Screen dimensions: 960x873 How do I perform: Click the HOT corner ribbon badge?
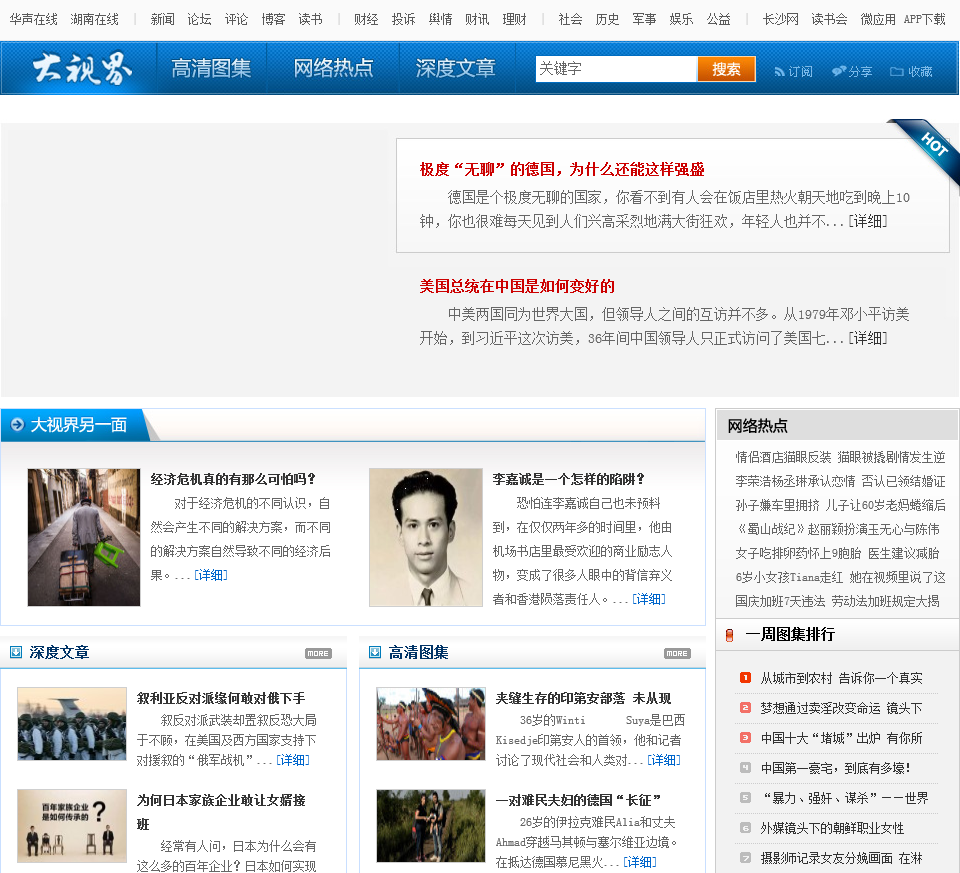pos(926,151)
